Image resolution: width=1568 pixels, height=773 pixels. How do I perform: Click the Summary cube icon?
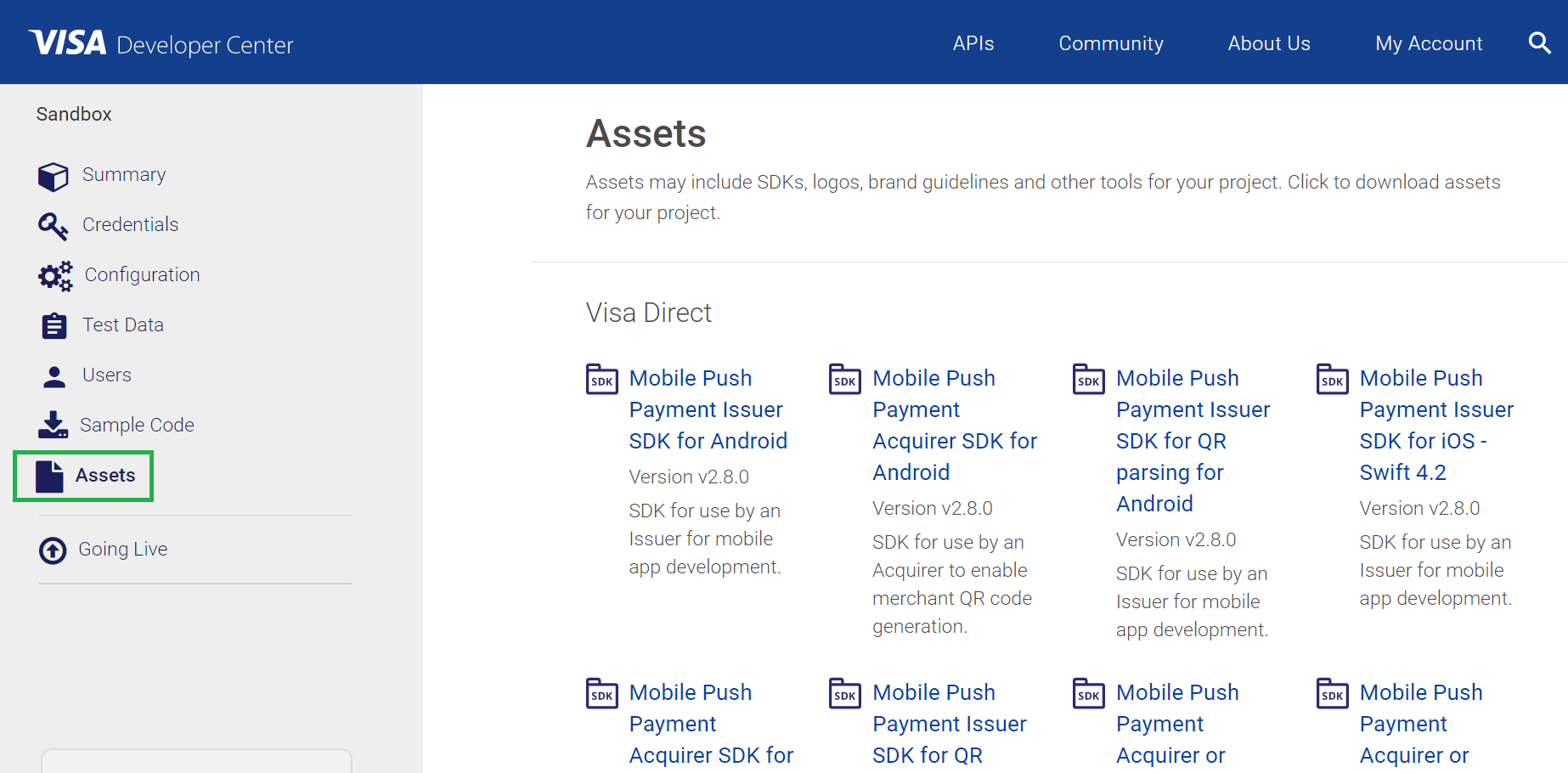pyautogui.click(x=53, y=177)
